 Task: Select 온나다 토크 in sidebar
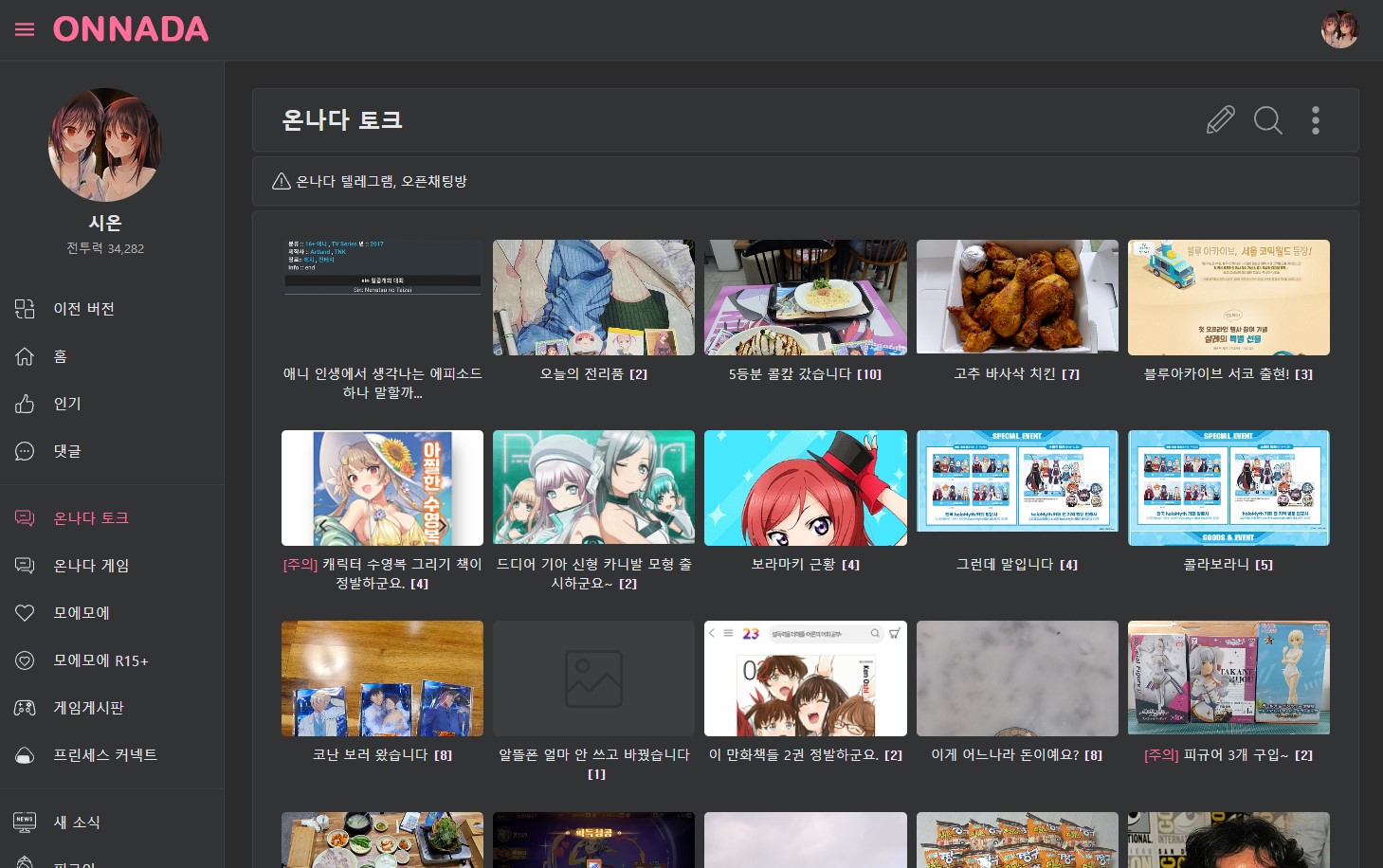[91, 518]
